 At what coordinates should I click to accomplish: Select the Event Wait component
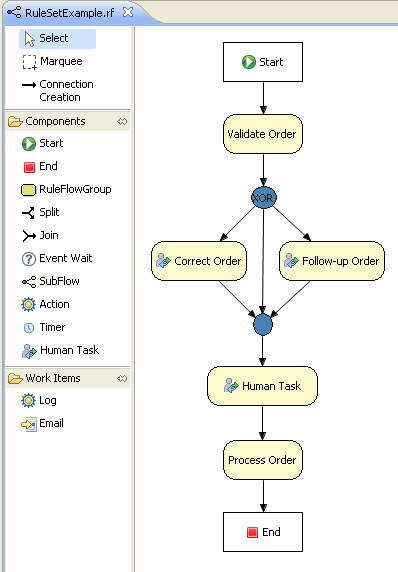pos(57,258)
